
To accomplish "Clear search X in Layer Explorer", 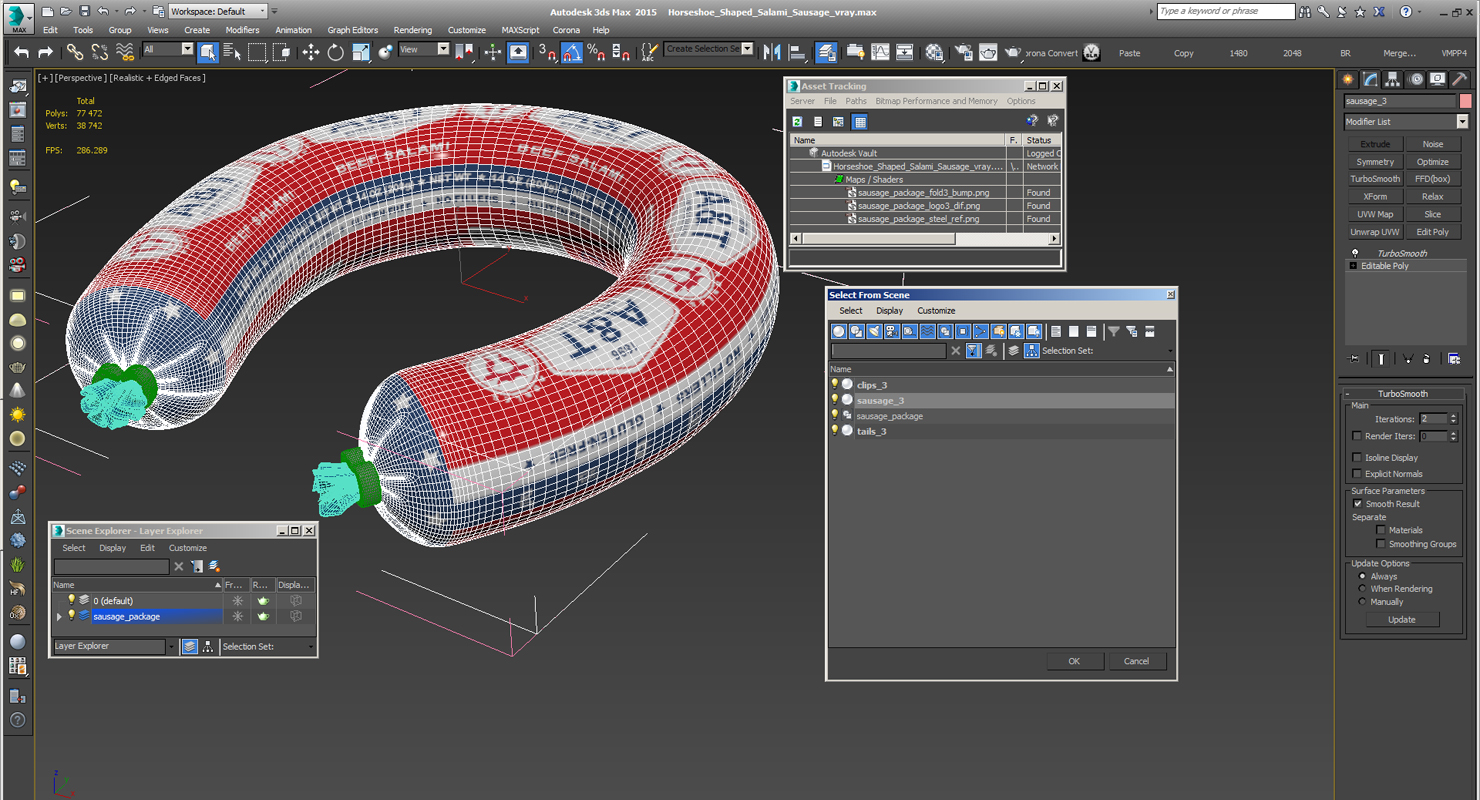I will [179, 566].
